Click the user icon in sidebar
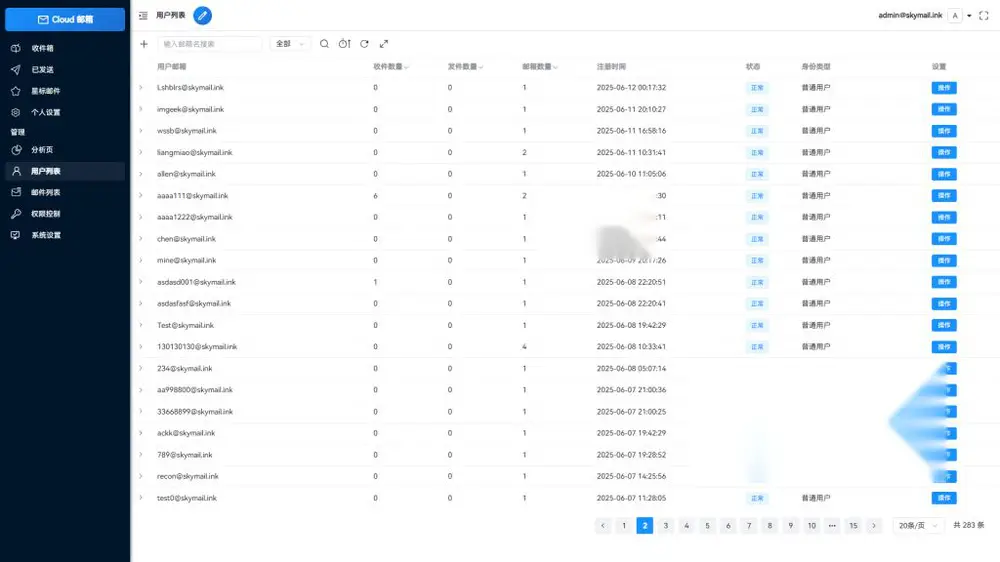The height and width of the screenshot is (562, 1000). tap(16, 171)
